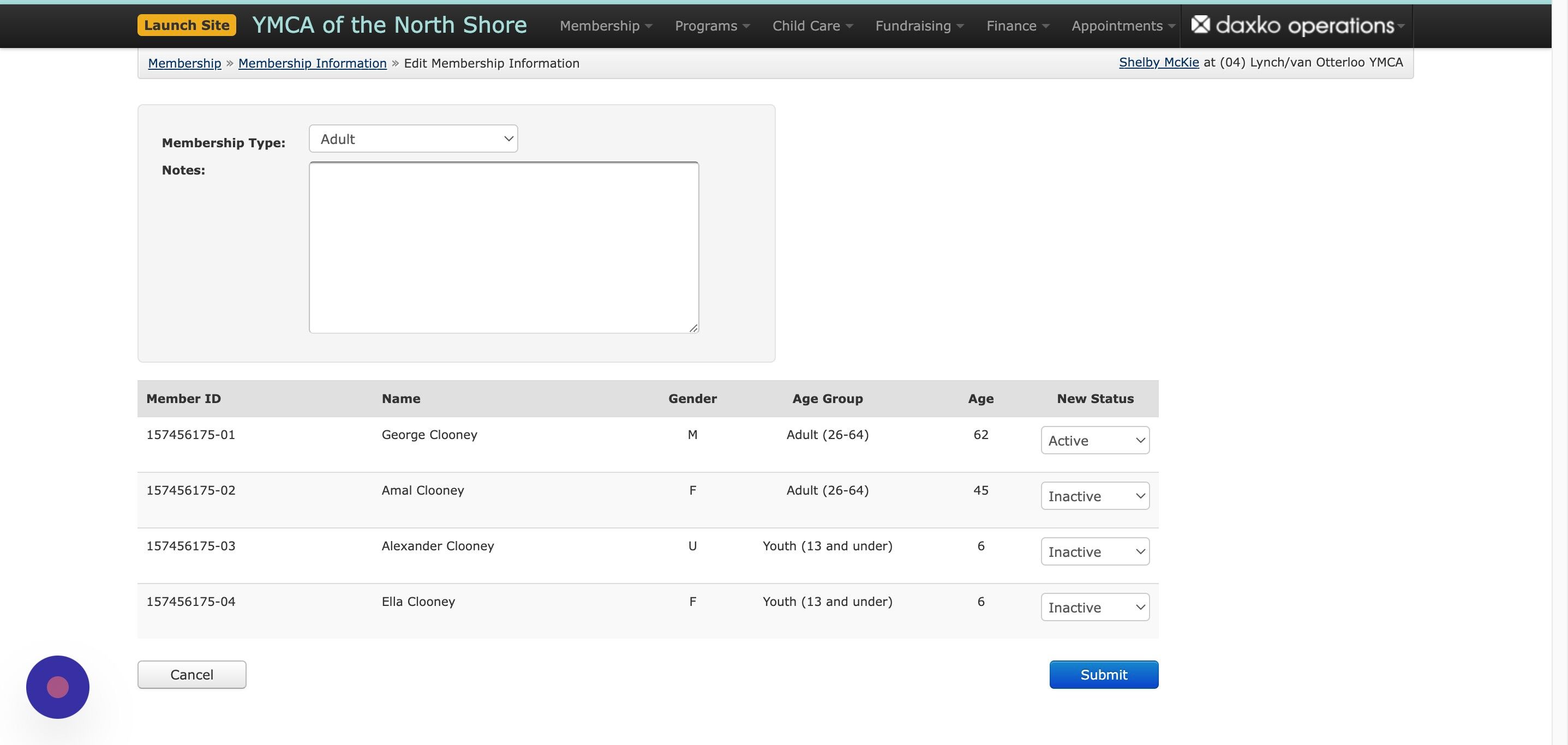Click the YMCA of the North Shore title

click(390, 25)
